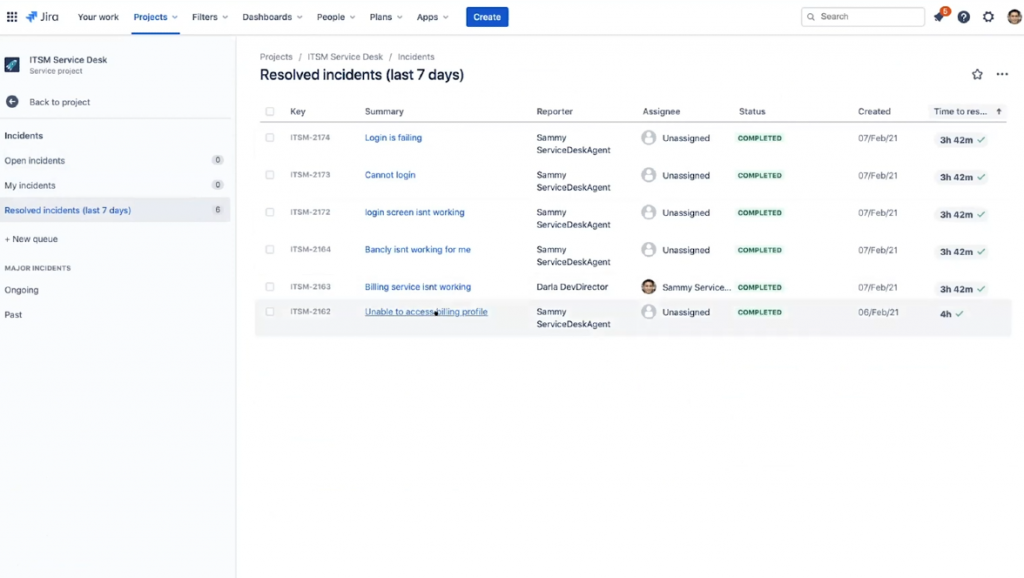Sort by the Key column header
This screenshot has height=578, width=1024.
(298, 112)
